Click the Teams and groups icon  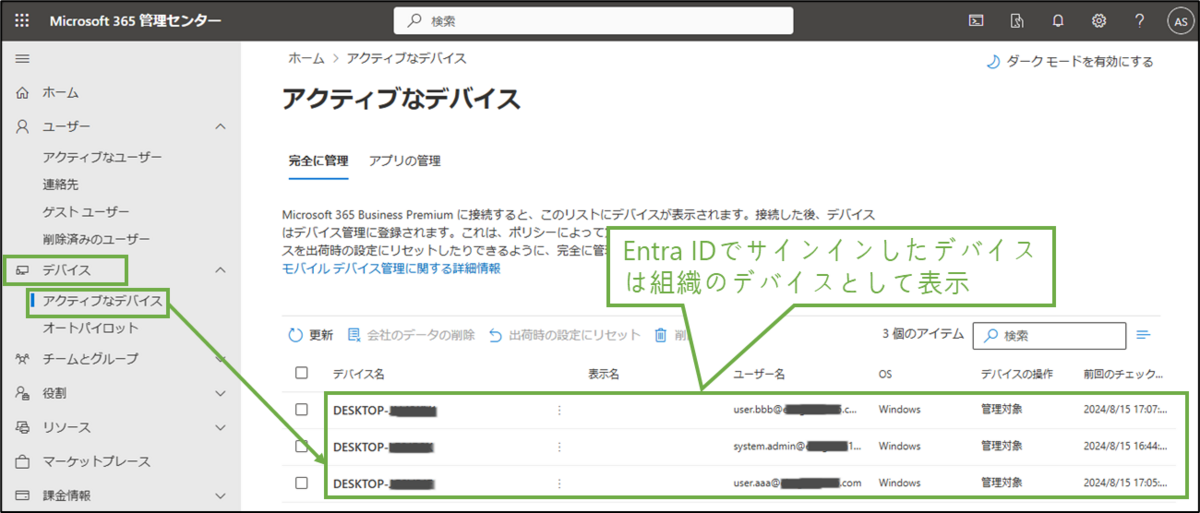22,358
